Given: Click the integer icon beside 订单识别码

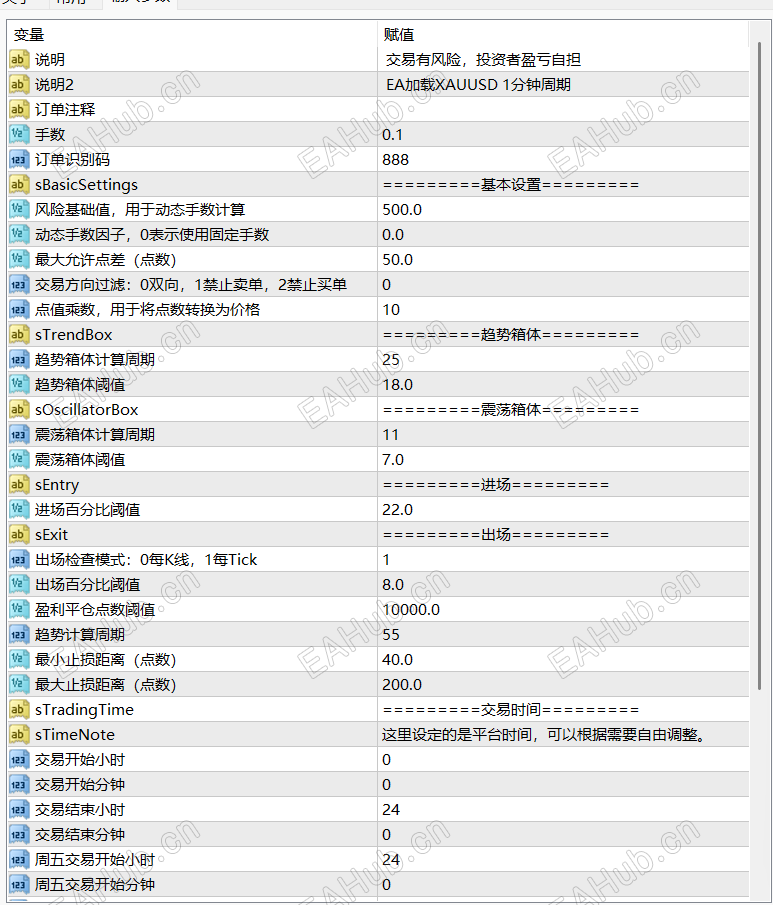Looking at the screenshot, I should tap(18, 160).
